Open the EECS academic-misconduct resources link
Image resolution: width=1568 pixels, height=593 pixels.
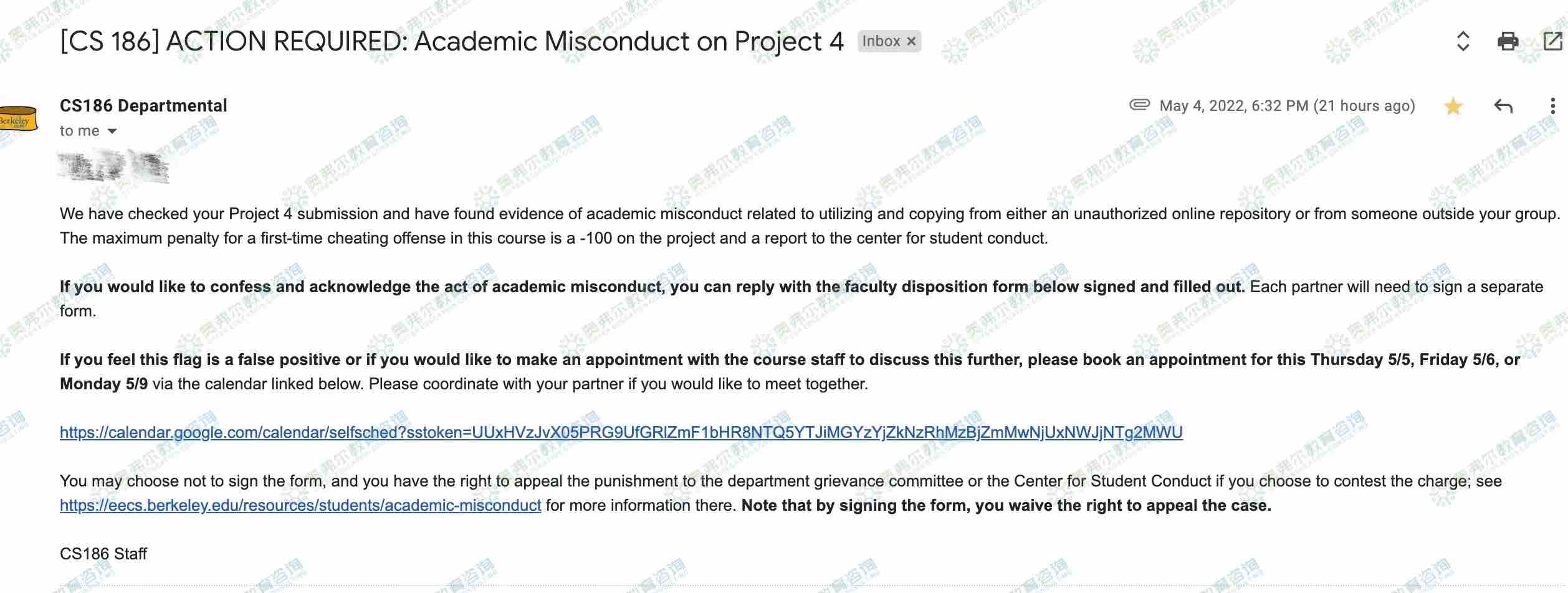tap(300, 505)
